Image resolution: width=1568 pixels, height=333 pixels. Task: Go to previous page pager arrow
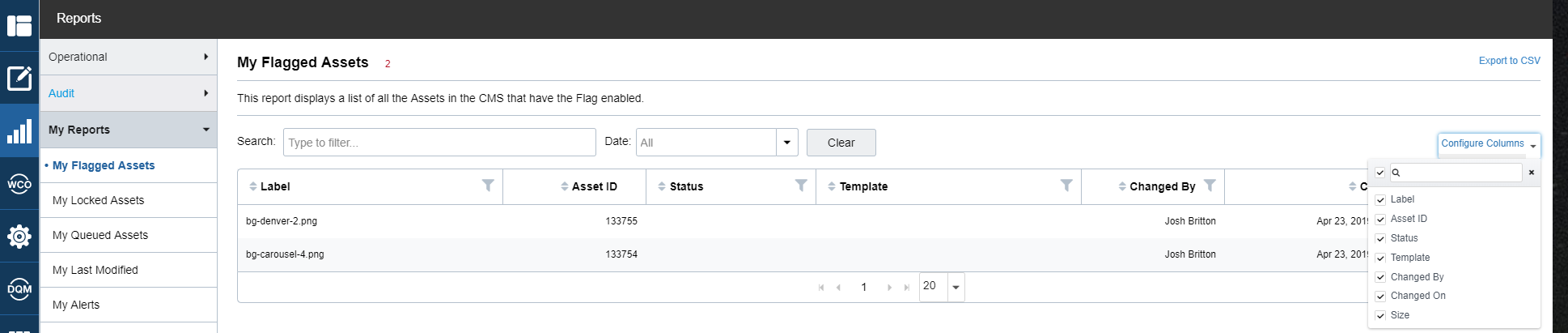click(x=838, y=288)
